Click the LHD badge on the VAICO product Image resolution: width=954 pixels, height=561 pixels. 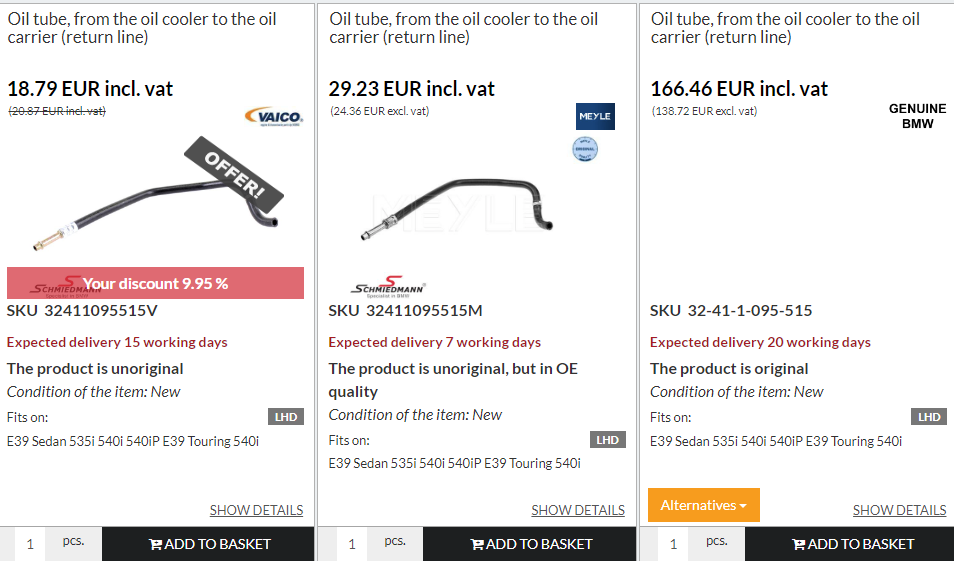(x=286, y=417)
